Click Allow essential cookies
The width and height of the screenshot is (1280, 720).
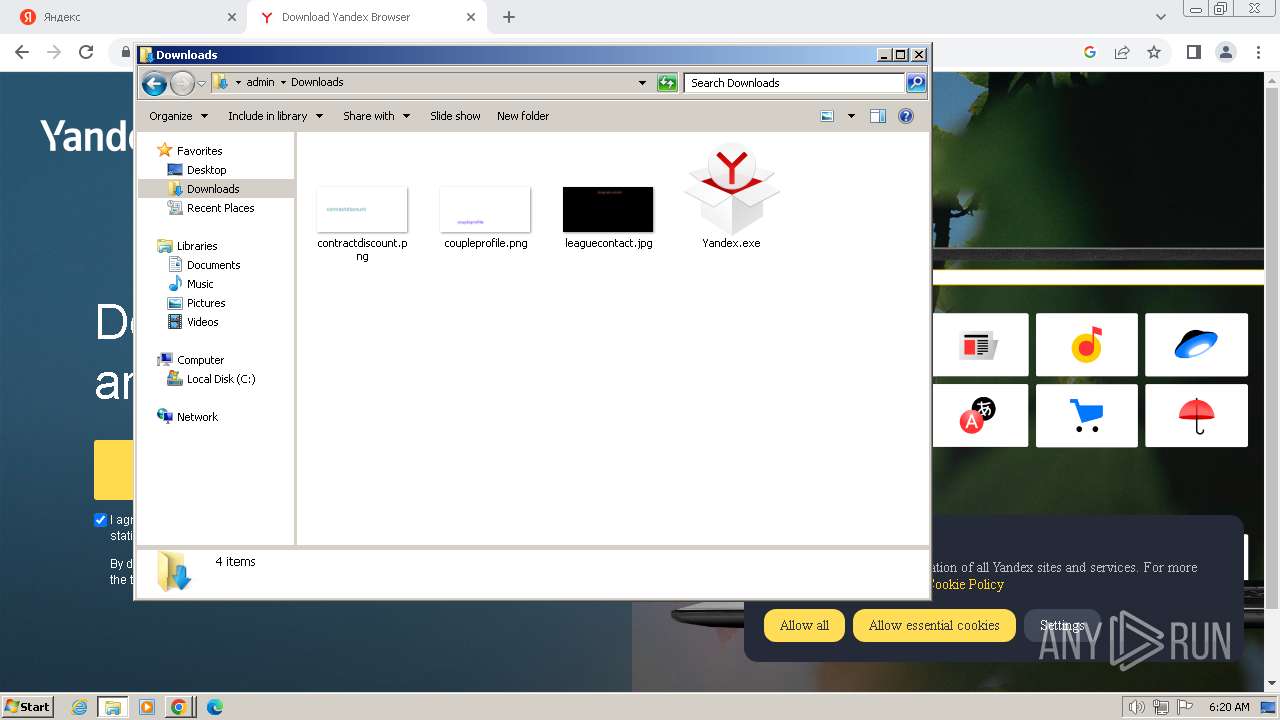pyautogui.click(x=934, y=625)
